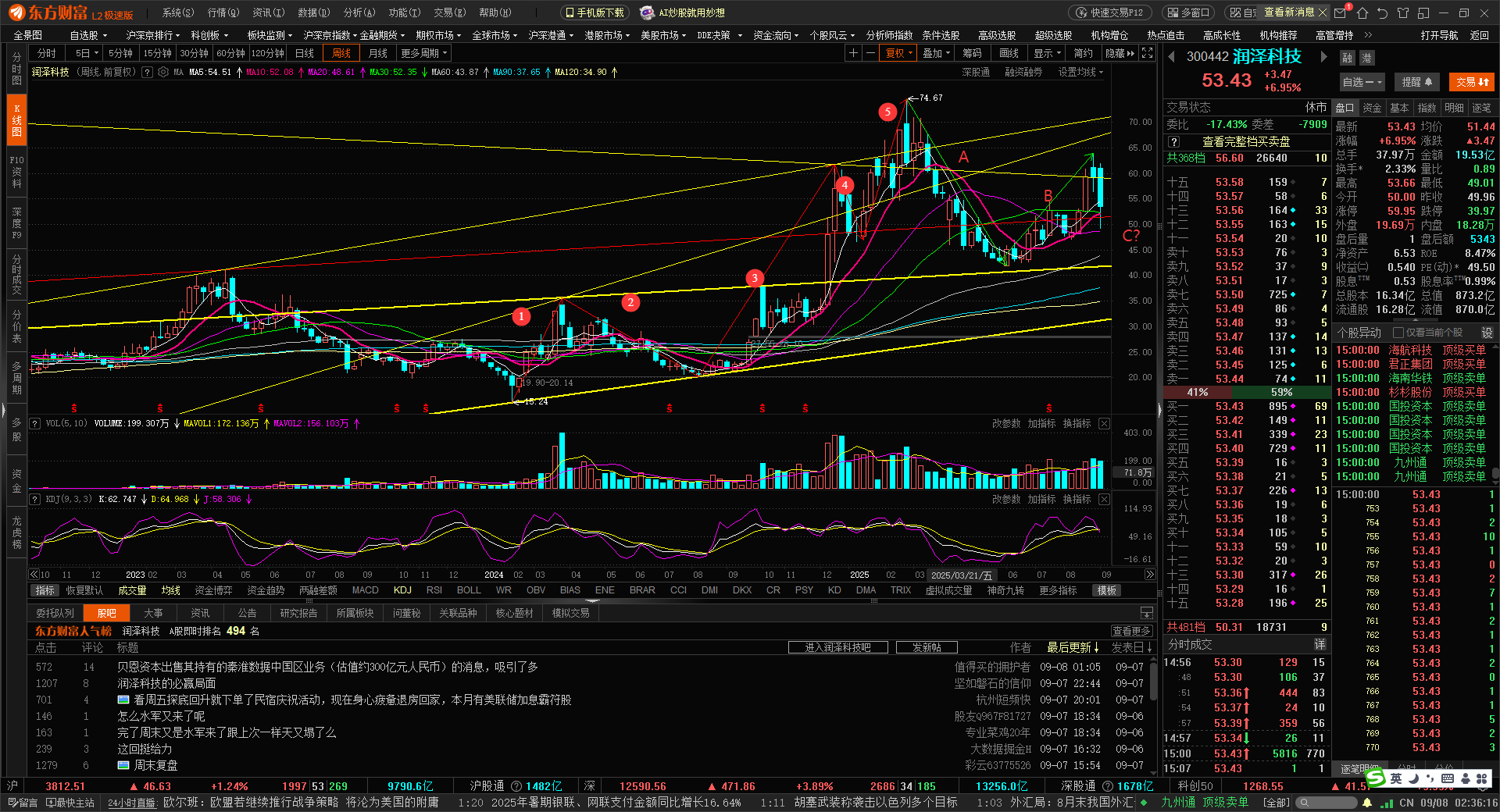Expand the bottom panel maximize icon
This screenshot has height=812, width=1500.
point(1147,613)
